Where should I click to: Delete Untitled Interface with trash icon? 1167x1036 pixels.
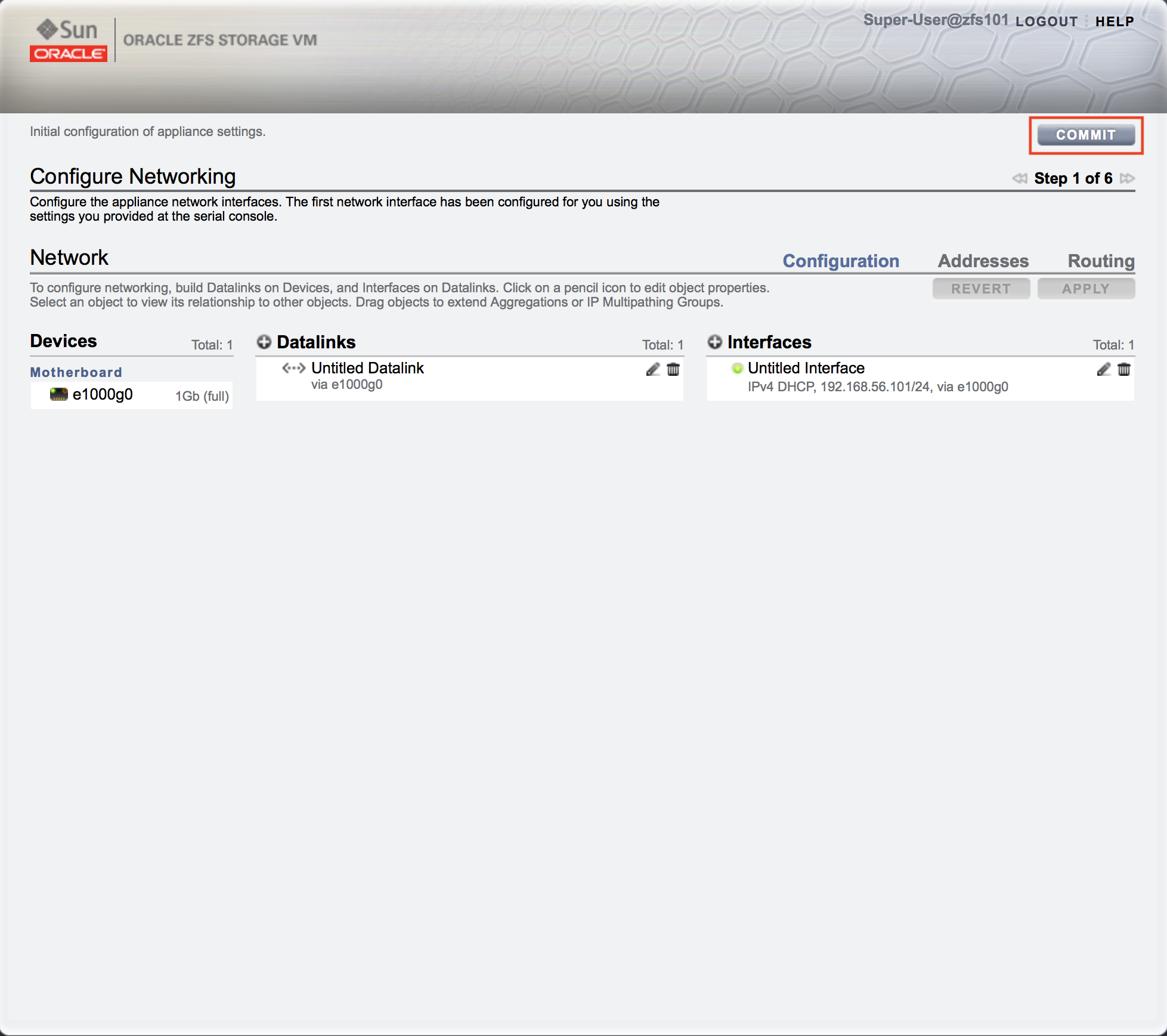pos(1124,369)
